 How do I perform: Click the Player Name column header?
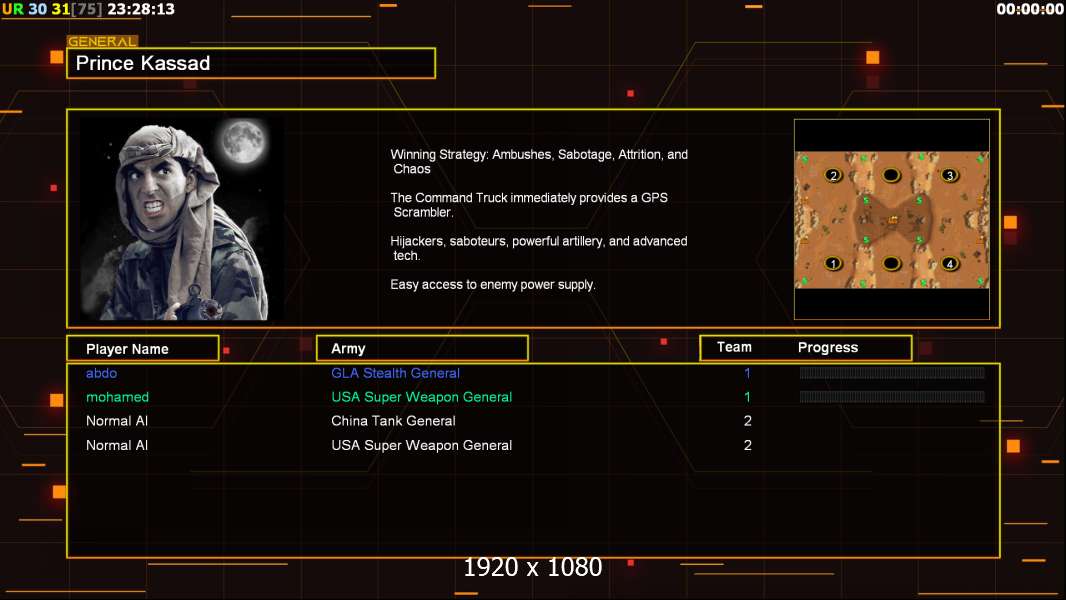pyautogui.click(x=143, y=349)
